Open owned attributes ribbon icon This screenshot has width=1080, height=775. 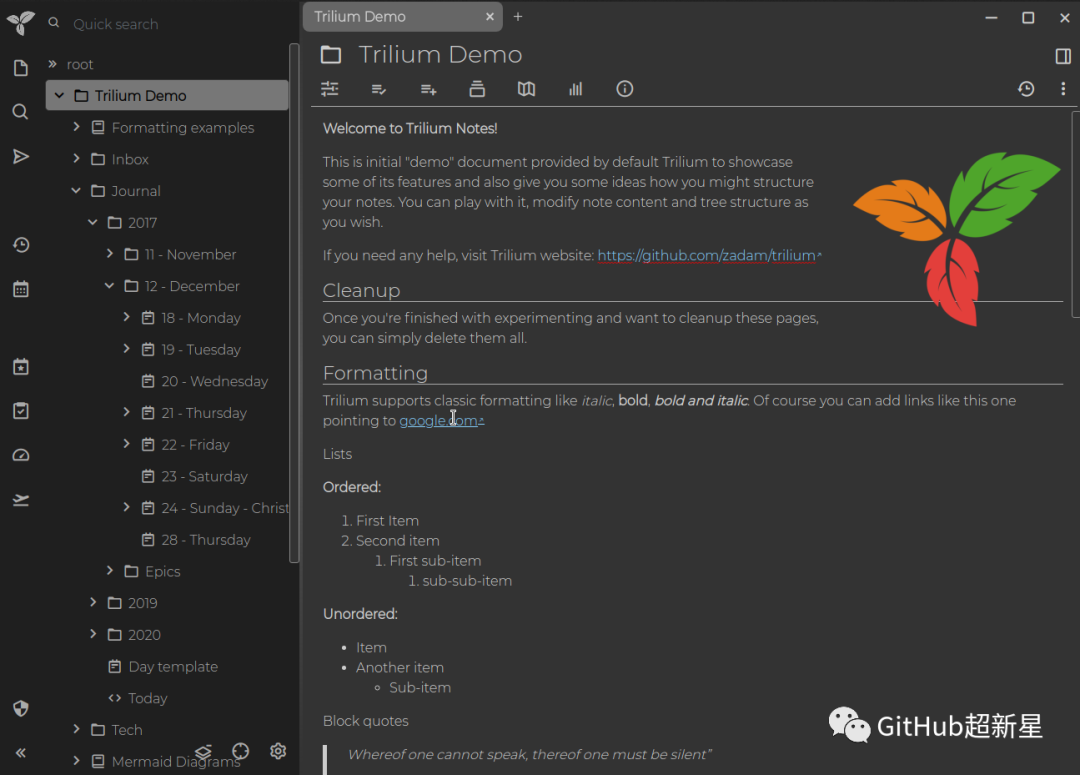(x=379, y=89)
